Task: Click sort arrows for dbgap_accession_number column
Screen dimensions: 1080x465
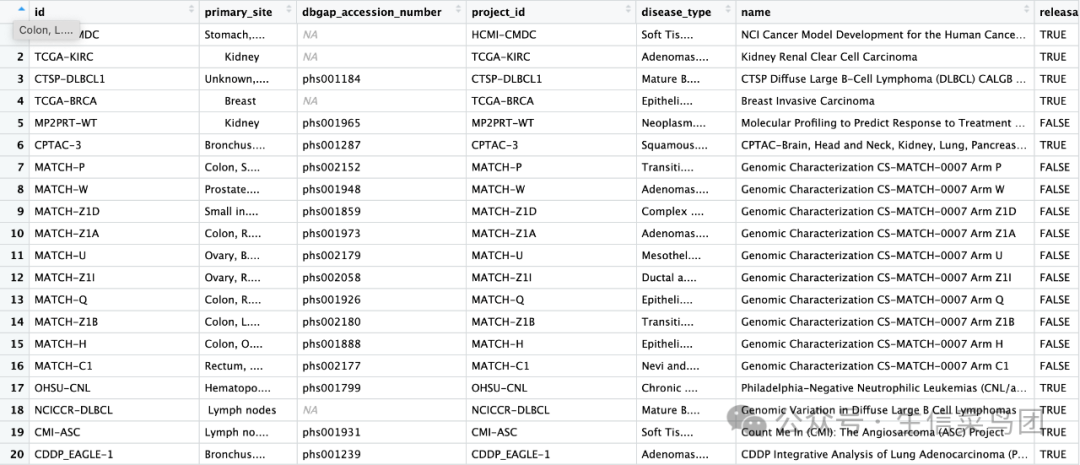Action: (459, 11)
